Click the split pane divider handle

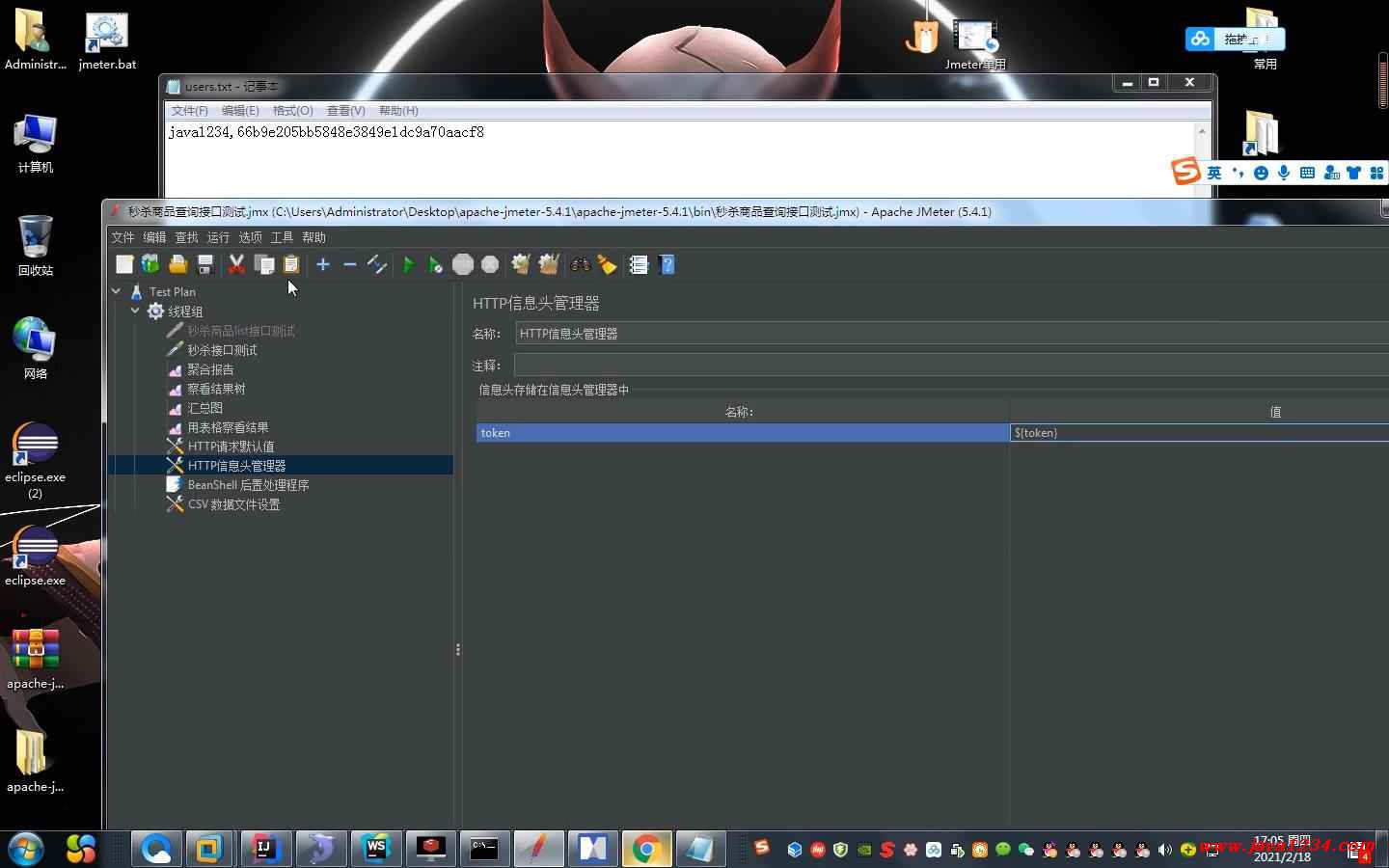pos(457,650)
